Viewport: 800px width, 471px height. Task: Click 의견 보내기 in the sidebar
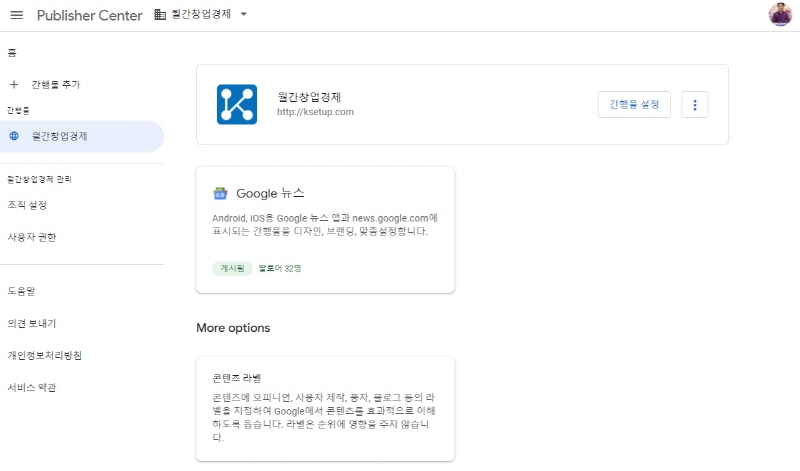32,323
